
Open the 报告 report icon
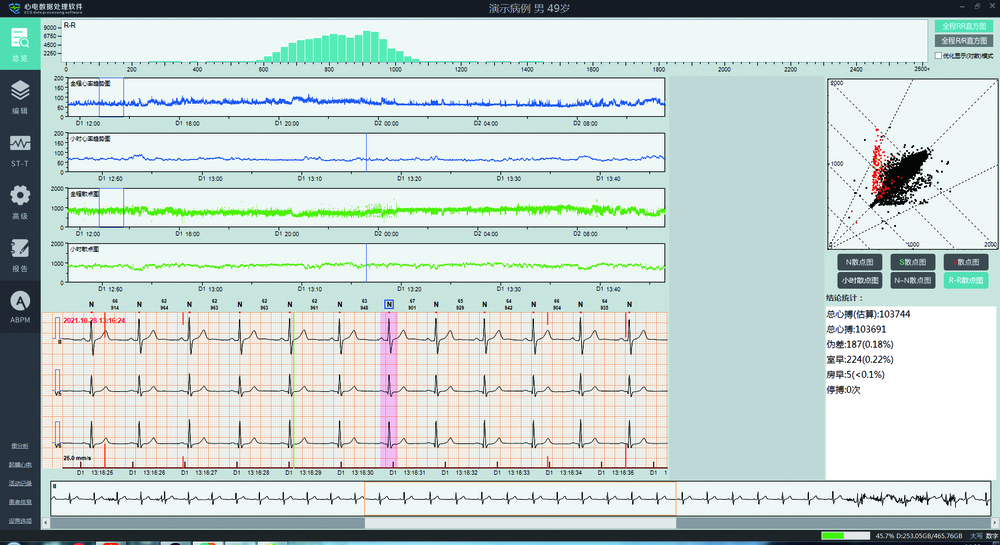pyautogui.click(x=20, y=251)
